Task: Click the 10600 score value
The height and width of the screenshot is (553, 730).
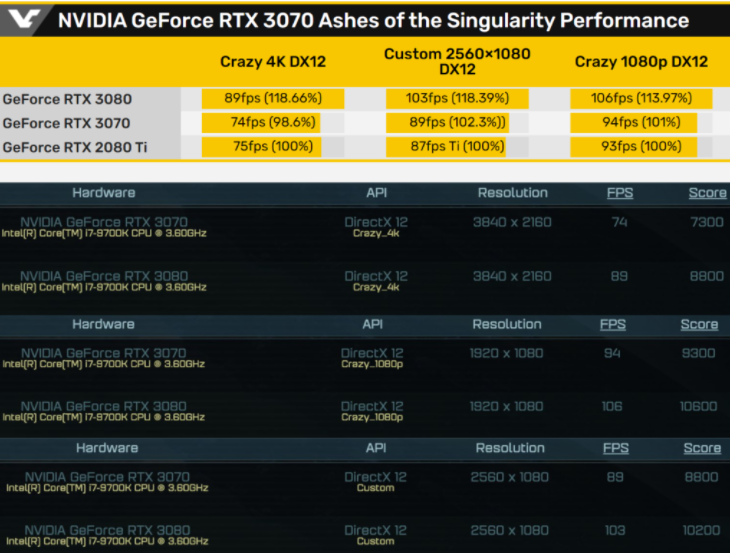Action: click(698, 406)
